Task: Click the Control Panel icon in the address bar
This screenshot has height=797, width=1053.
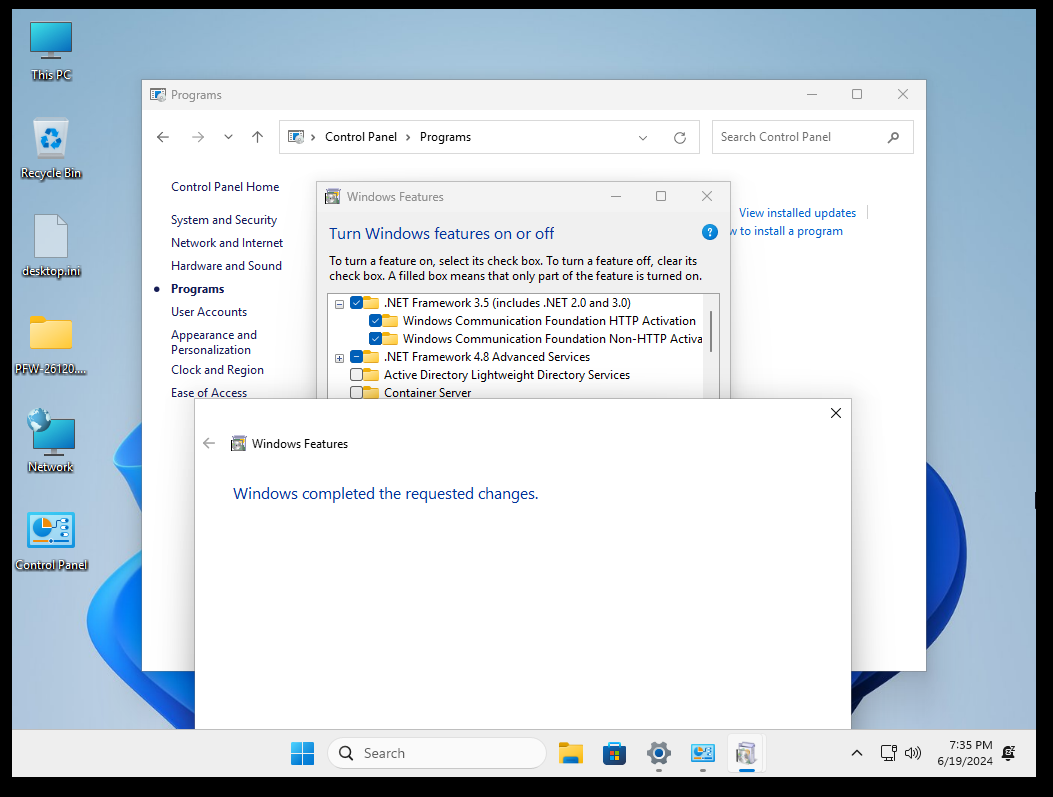Action: tap(295, 137)
